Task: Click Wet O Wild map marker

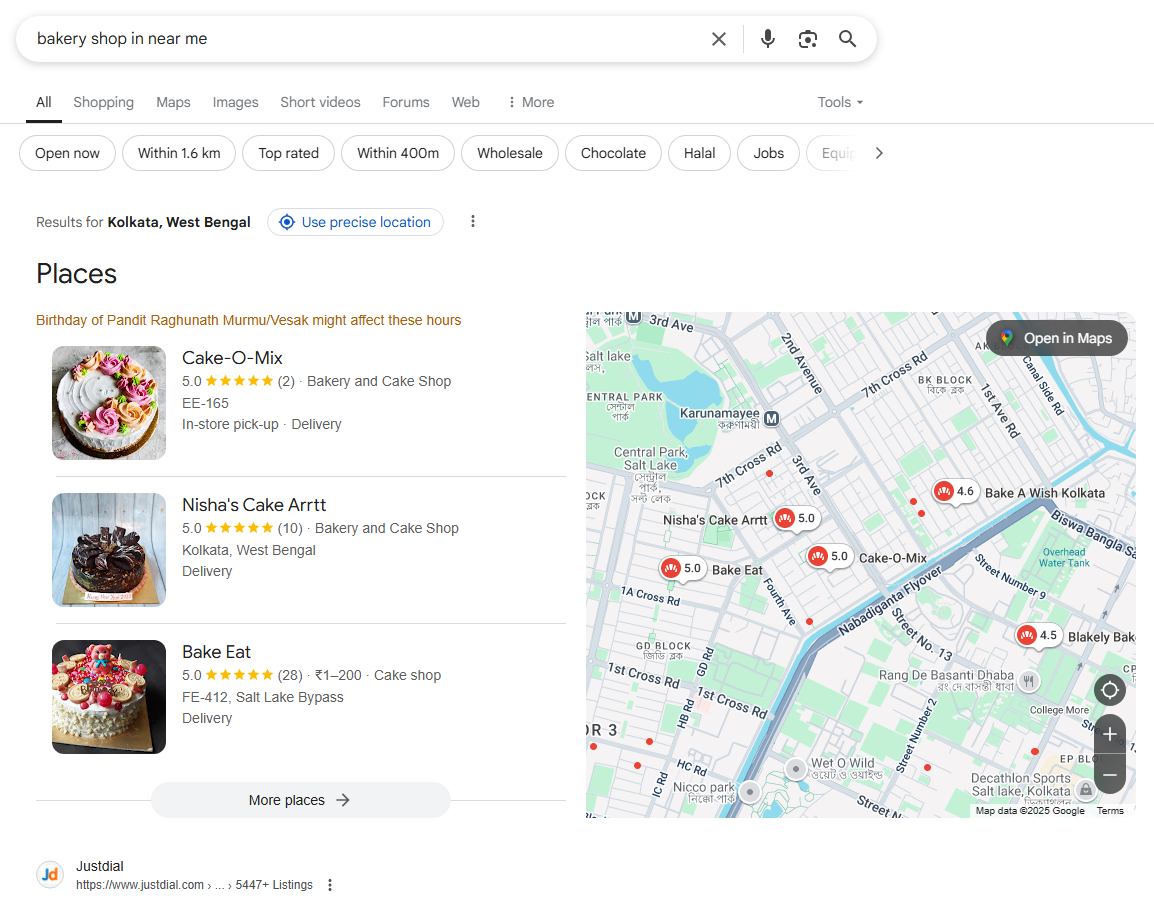Action: tap(796, 769)
